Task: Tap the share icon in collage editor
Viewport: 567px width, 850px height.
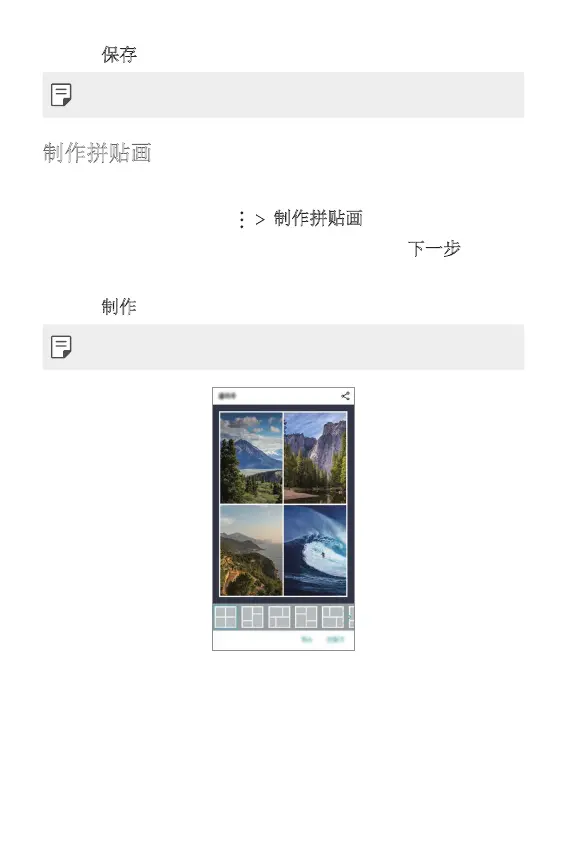Action: tap(345, 396)
